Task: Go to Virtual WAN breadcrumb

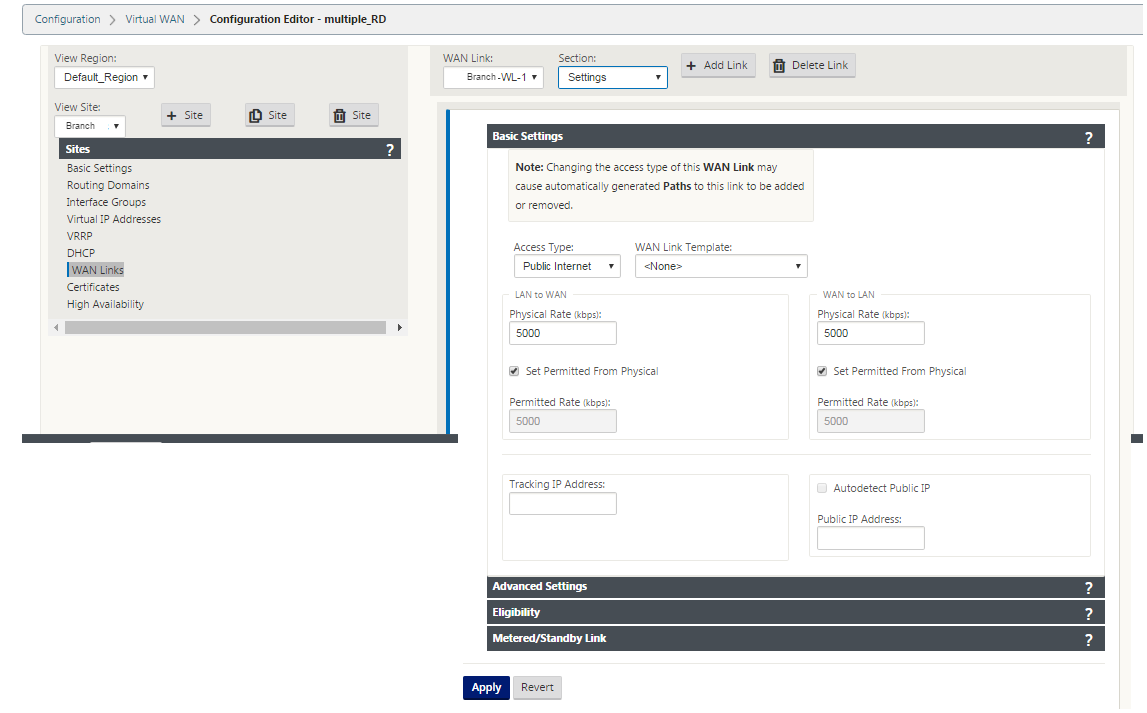Action: click(155, 20)
